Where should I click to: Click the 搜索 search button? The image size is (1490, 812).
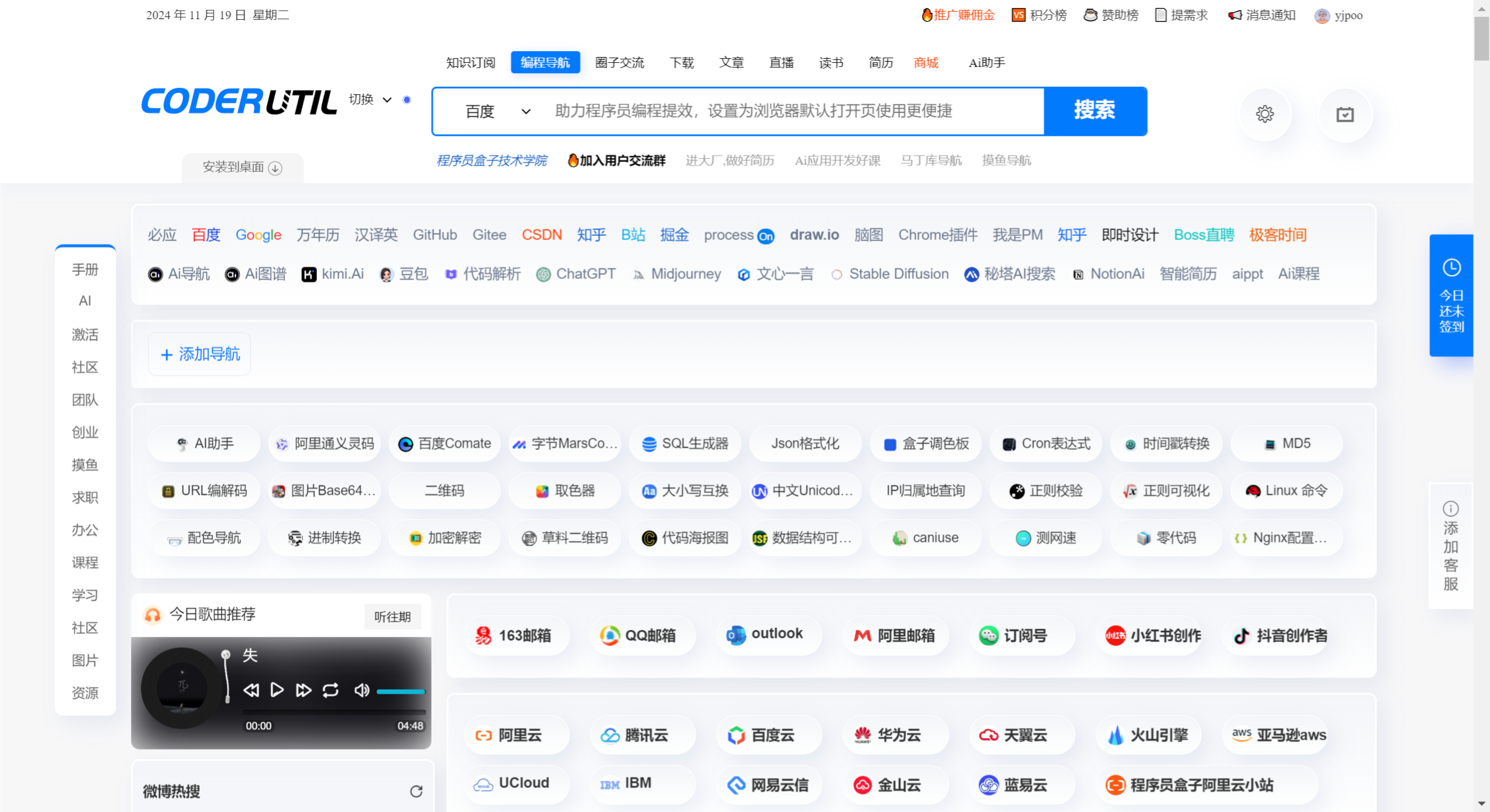(x=1094, y=111)
